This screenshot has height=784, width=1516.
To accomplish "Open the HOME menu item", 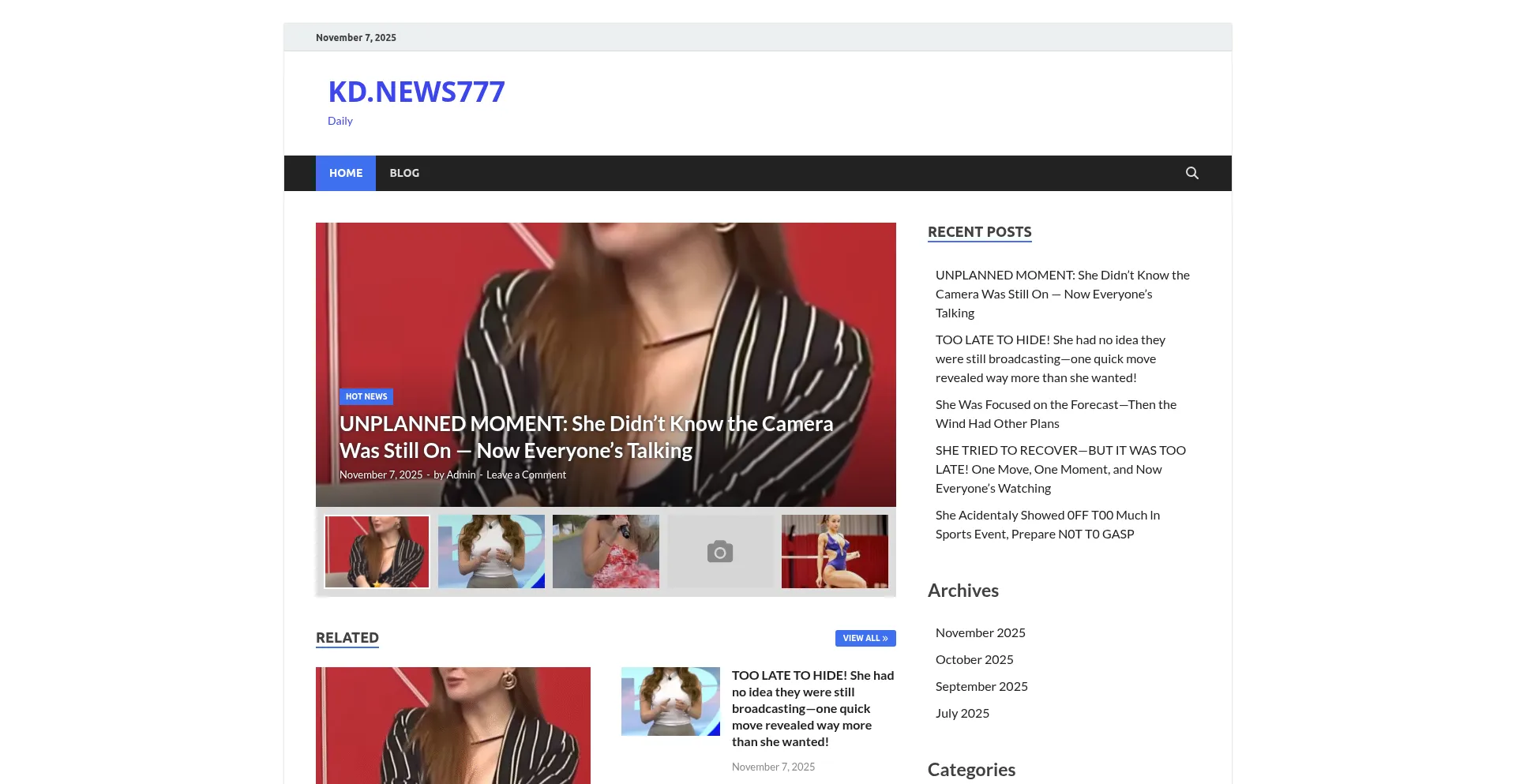I will click(x=346, y=173).
